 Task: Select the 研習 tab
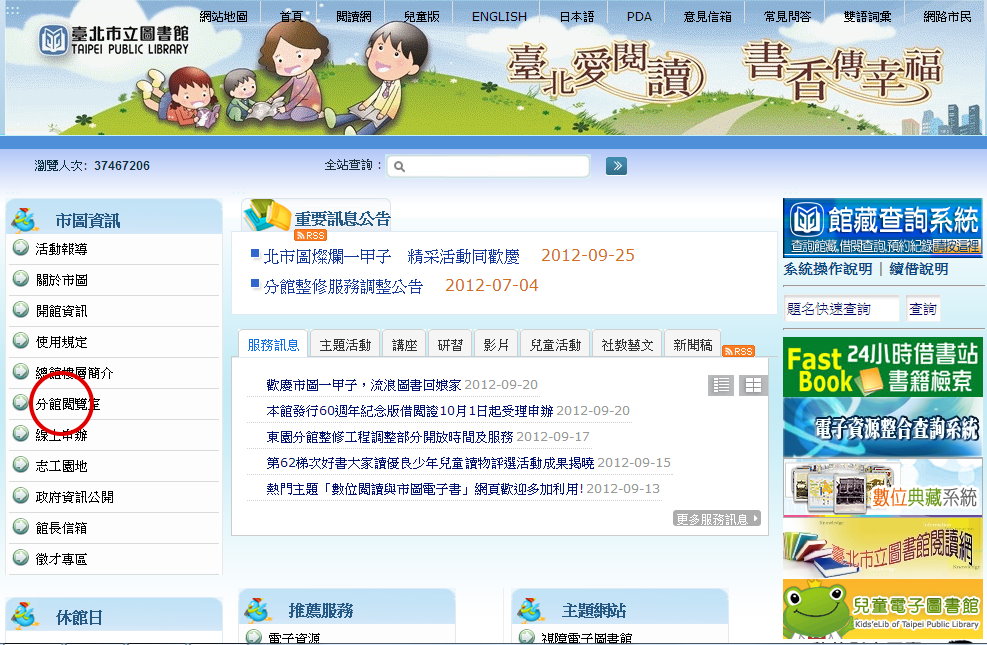click(x=450, y=344)
